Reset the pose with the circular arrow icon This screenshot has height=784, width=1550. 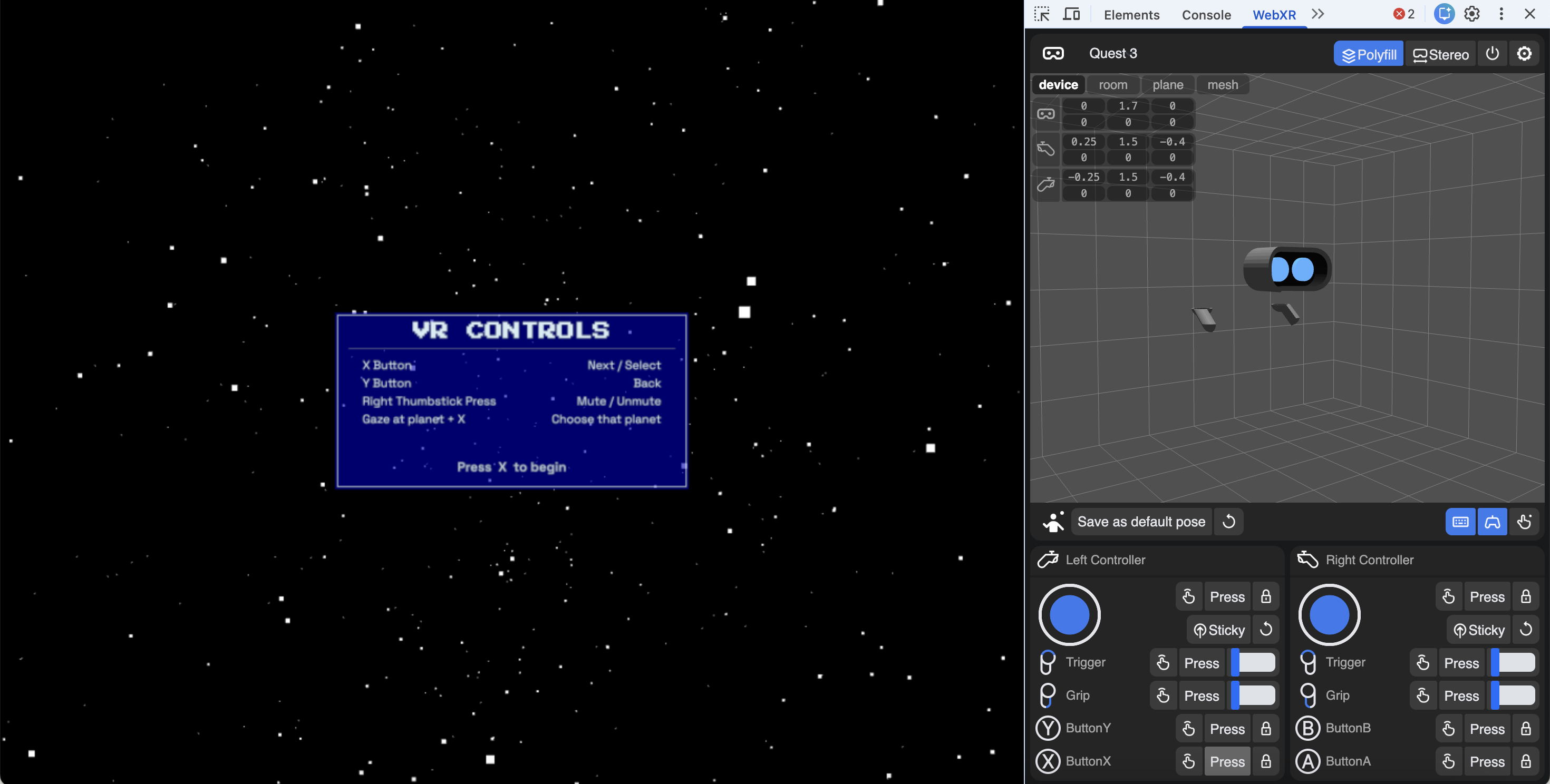(x=1229, y=521)
